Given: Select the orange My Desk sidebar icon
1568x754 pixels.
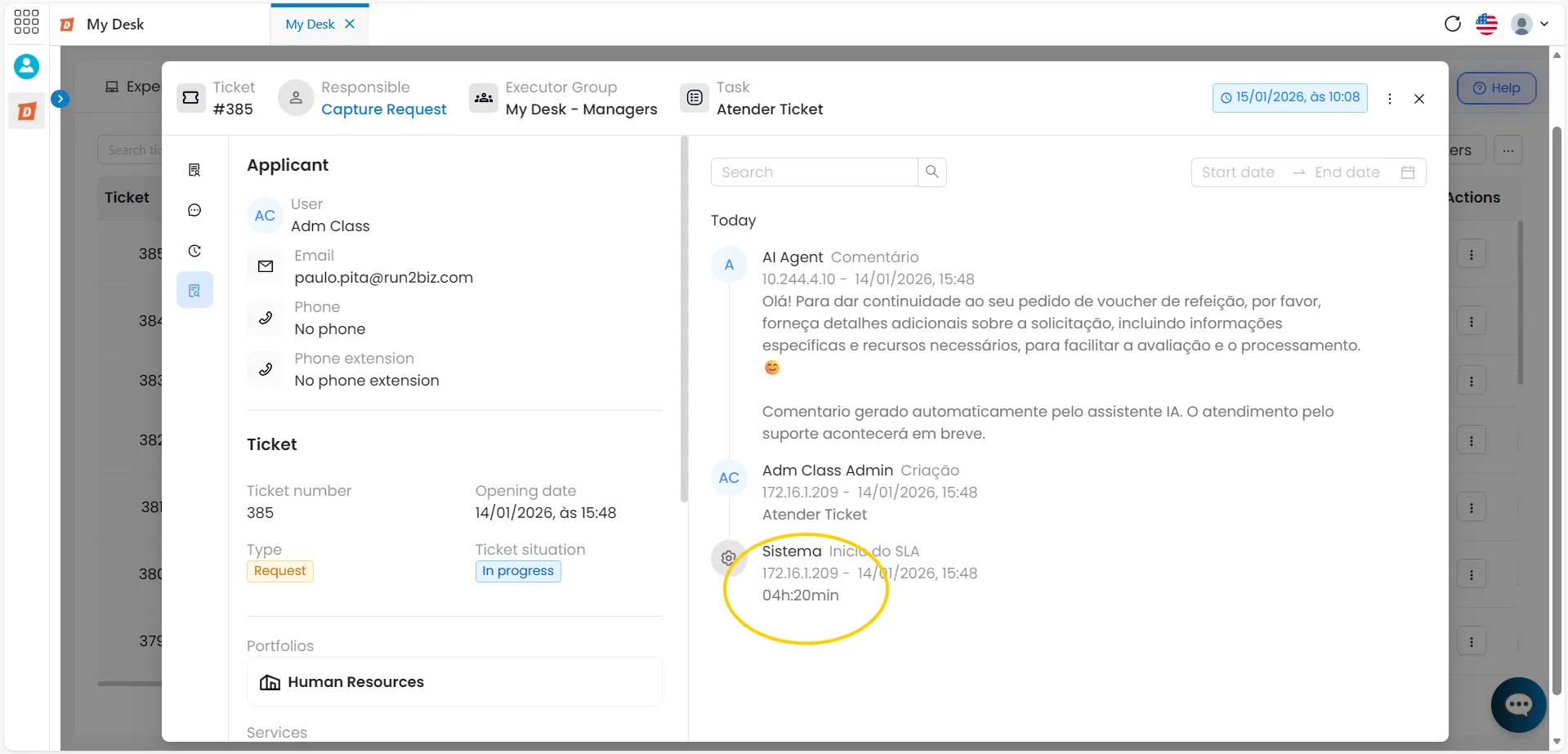Looking at the screenshot, I should pos(26,111).
